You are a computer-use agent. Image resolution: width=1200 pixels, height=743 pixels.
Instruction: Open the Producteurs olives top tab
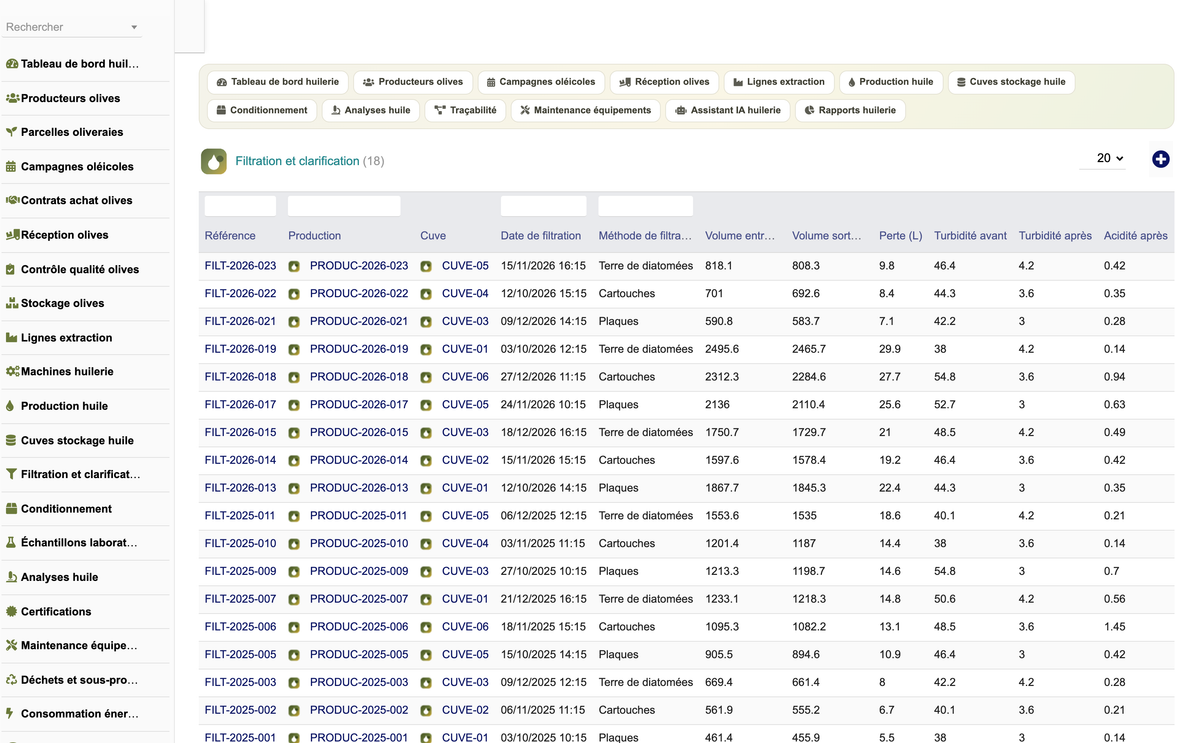pos(413,82)
